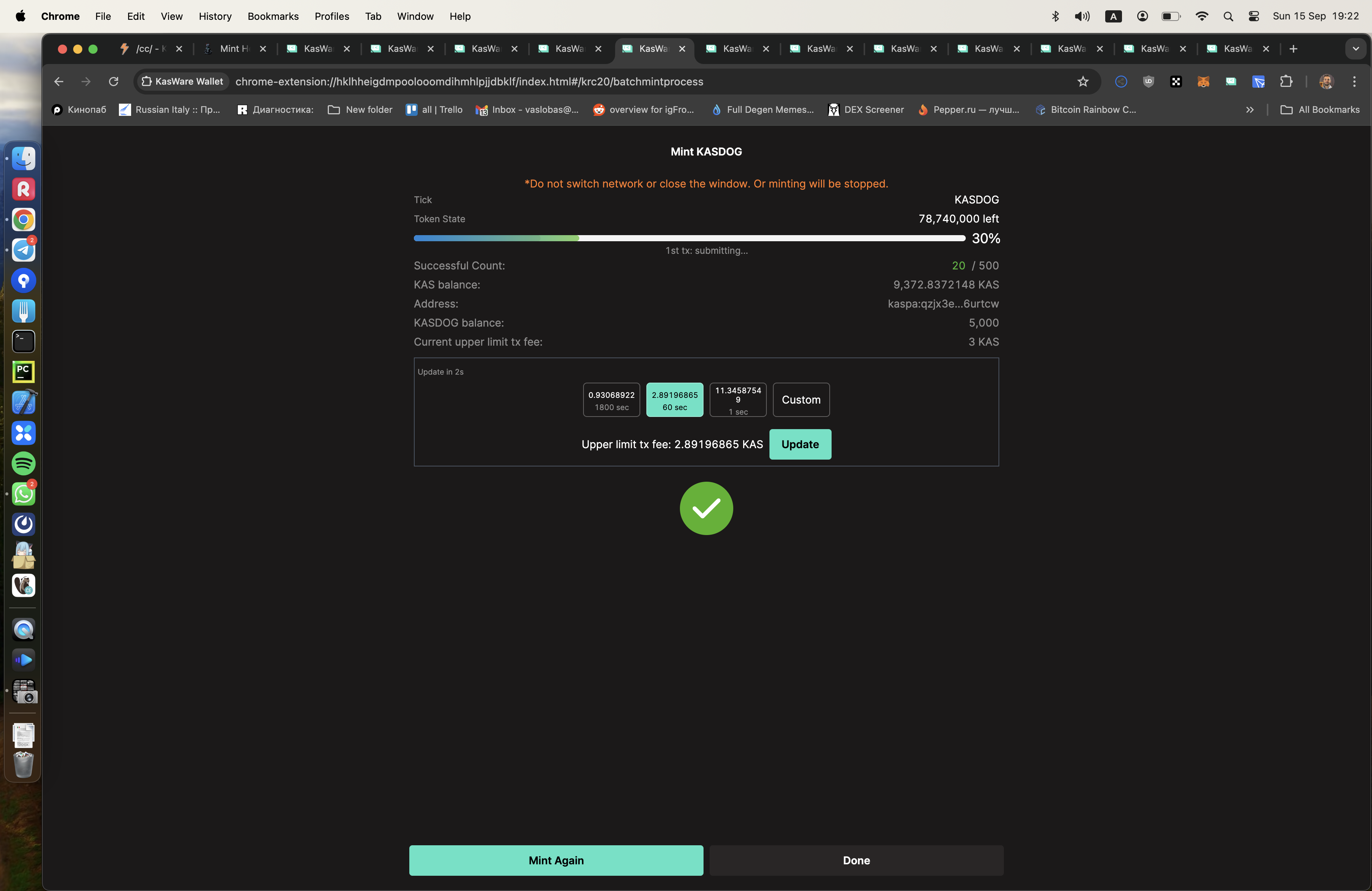Open Spotify from the dock

click(24, 463)
